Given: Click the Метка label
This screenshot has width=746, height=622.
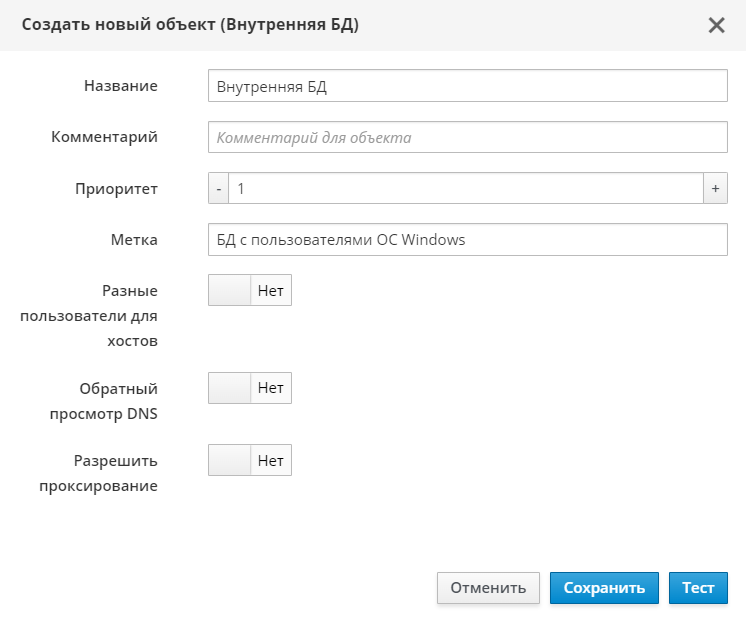Looking at the screenshot, I should click(134, 240).
